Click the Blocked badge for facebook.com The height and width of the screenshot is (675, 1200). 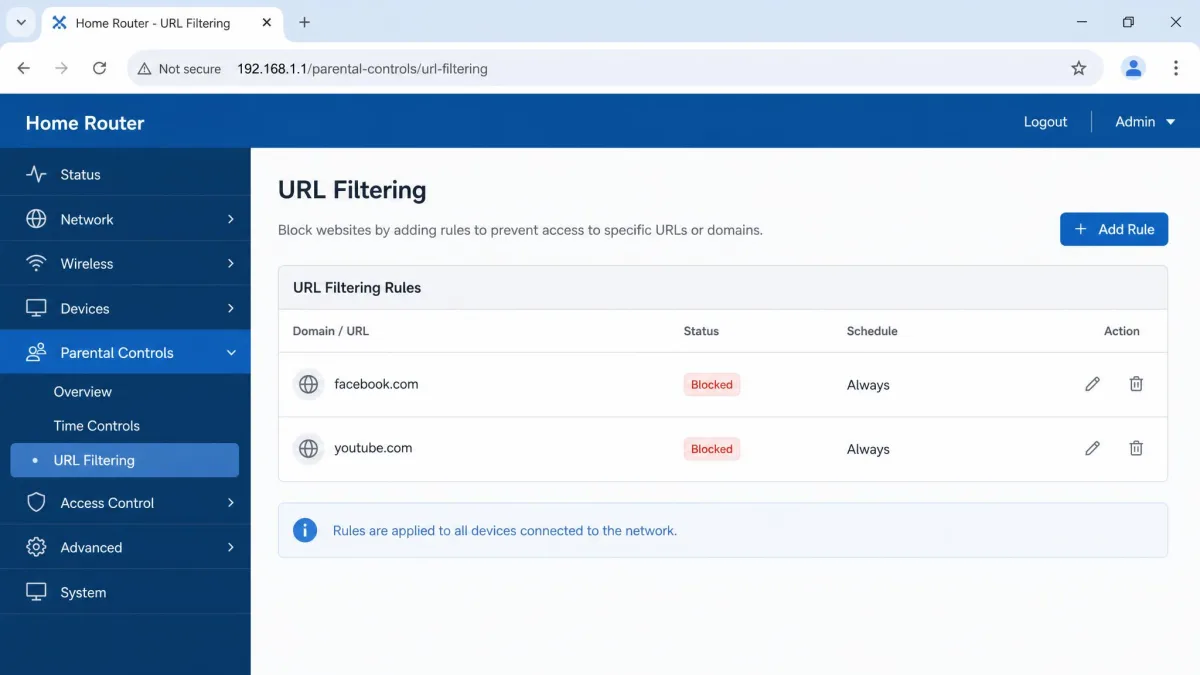(712, 384)
